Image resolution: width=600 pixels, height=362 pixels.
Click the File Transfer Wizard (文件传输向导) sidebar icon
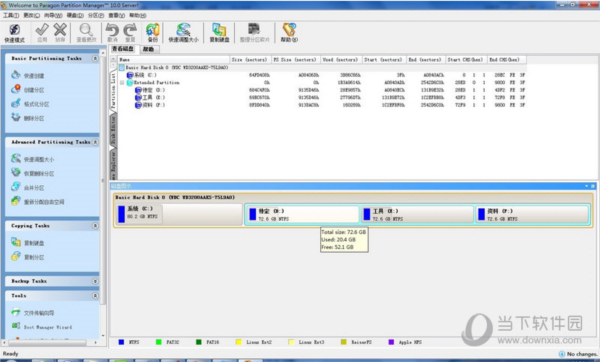[16, 312]
